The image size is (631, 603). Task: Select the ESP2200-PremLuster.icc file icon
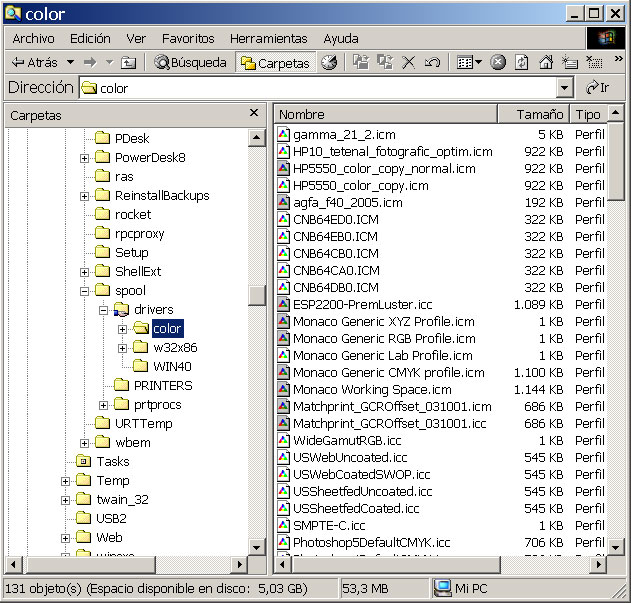(x=284, y=304)
